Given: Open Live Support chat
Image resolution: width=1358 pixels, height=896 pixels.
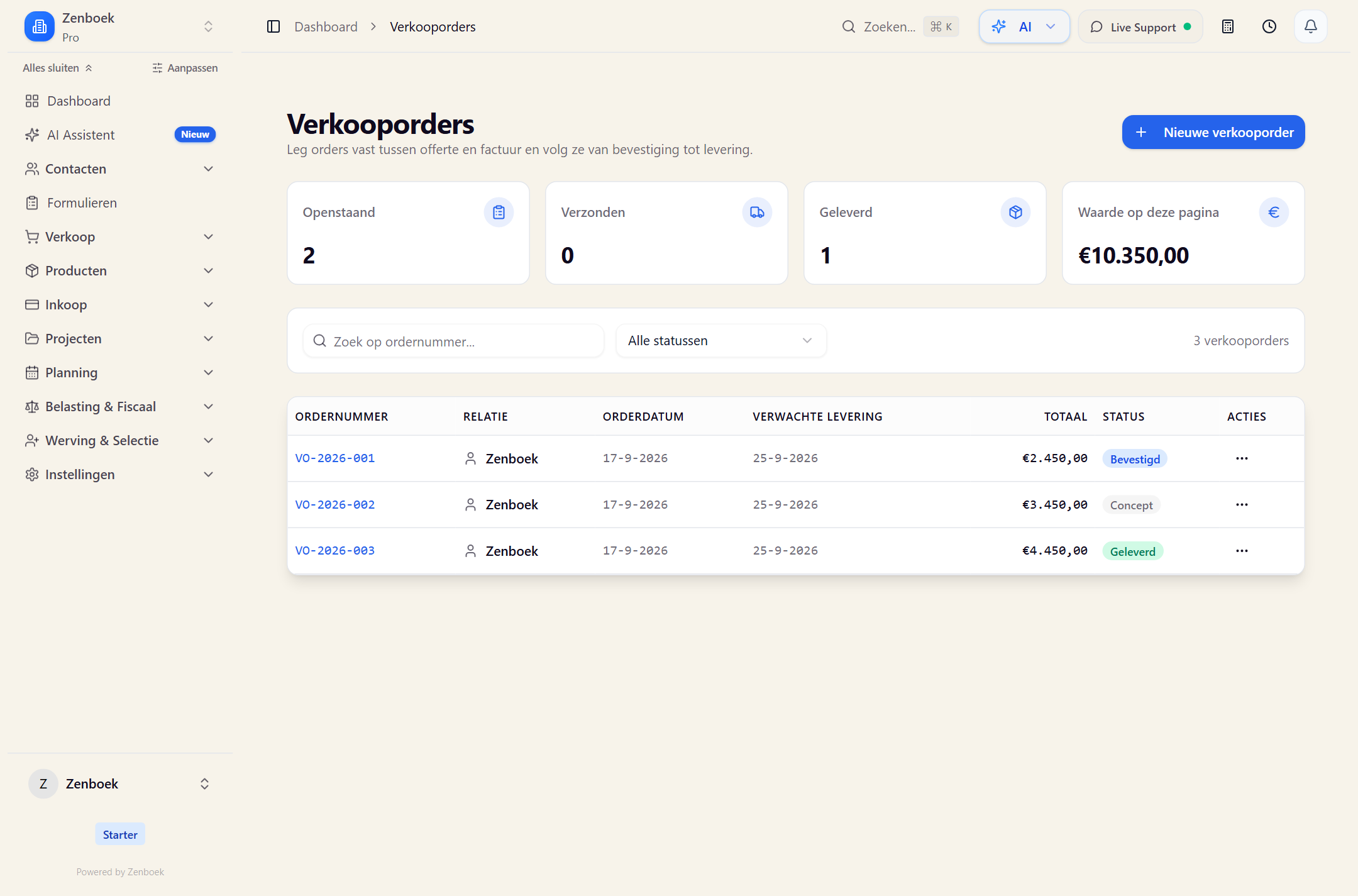Looking at the screenshot, I should [x=1140, y=26].
